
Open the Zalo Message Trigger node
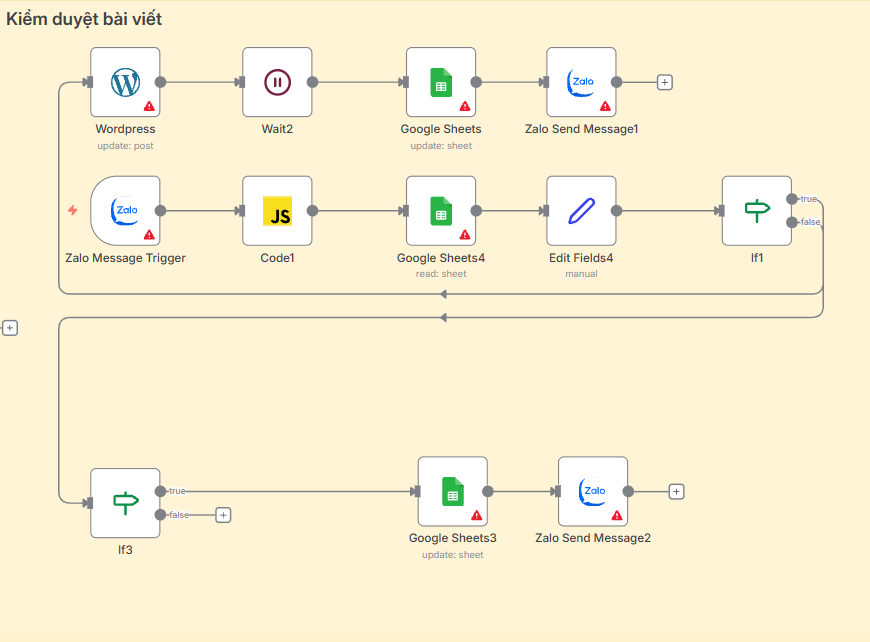pyautogui.click(x=125, y=211)
